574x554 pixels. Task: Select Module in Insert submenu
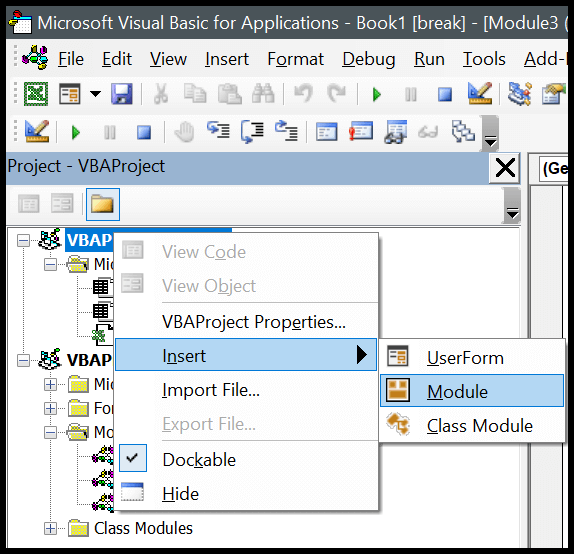click(x=472, y=391)
